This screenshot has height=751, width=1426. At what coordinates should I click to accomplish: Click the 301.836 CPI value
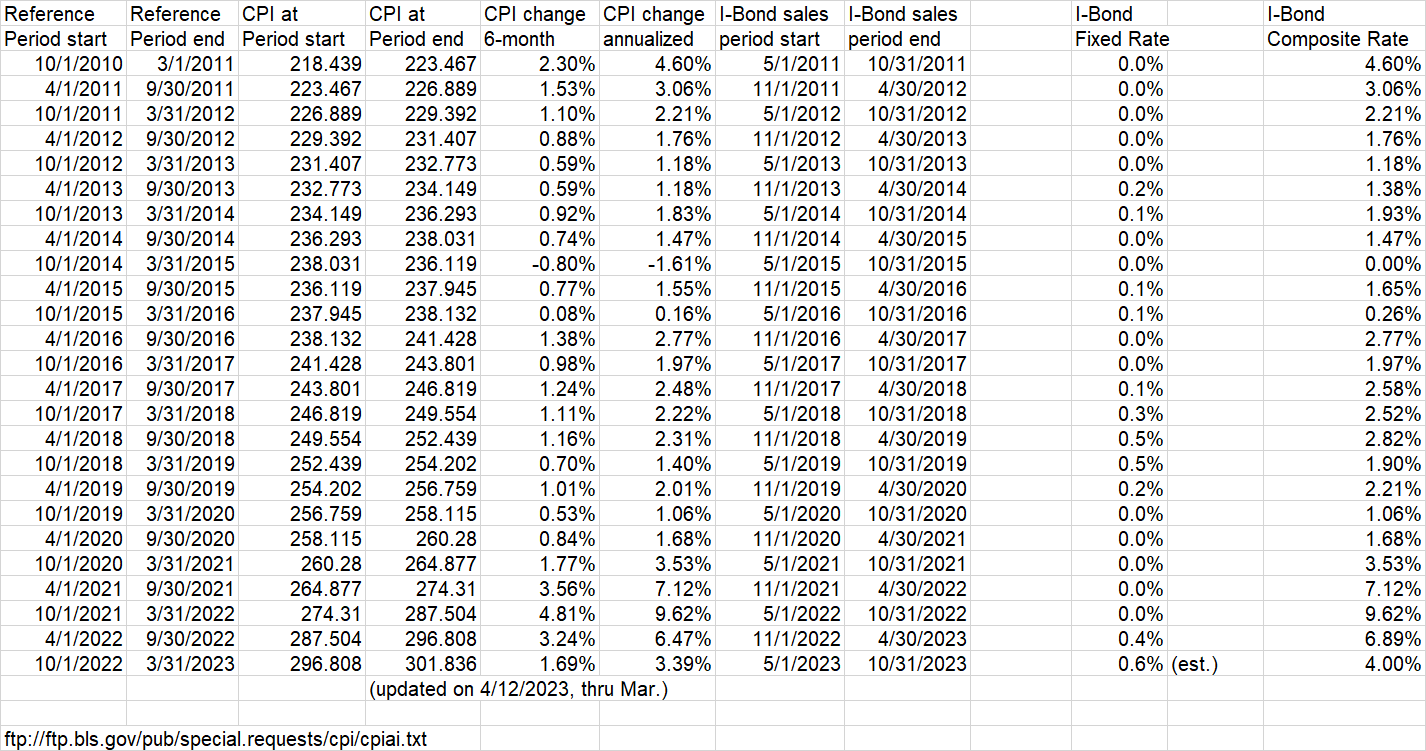(422, 664)
